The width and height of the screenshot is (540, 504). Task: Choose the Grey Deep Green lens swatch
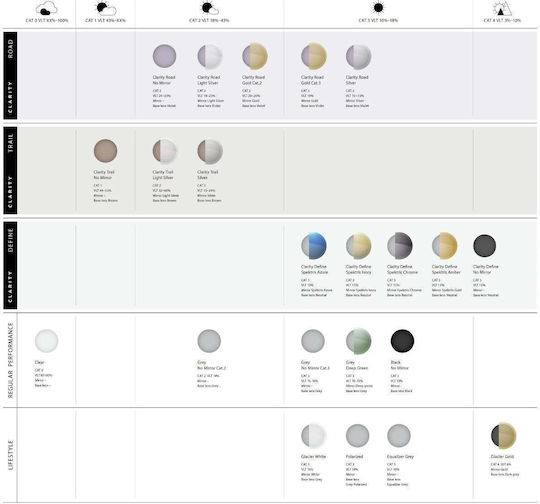[x=359, y=341]
